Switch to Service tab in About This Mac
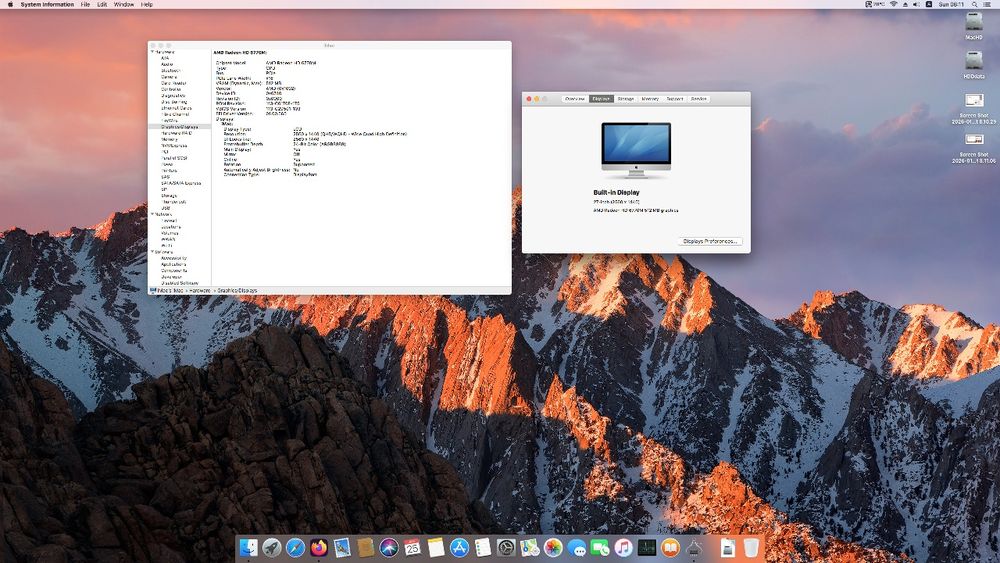1000x563 pixels. 699,99
